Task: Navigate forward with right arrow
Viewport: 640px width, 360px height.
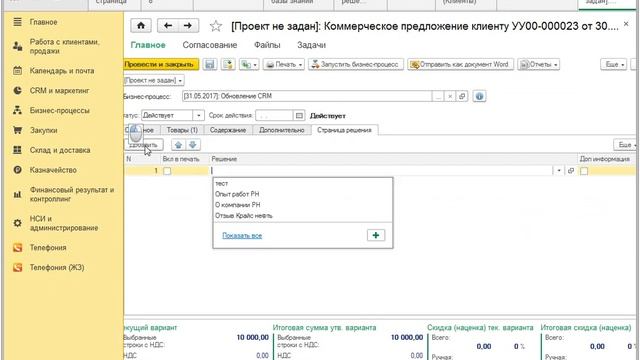Action: coord(188,26)
